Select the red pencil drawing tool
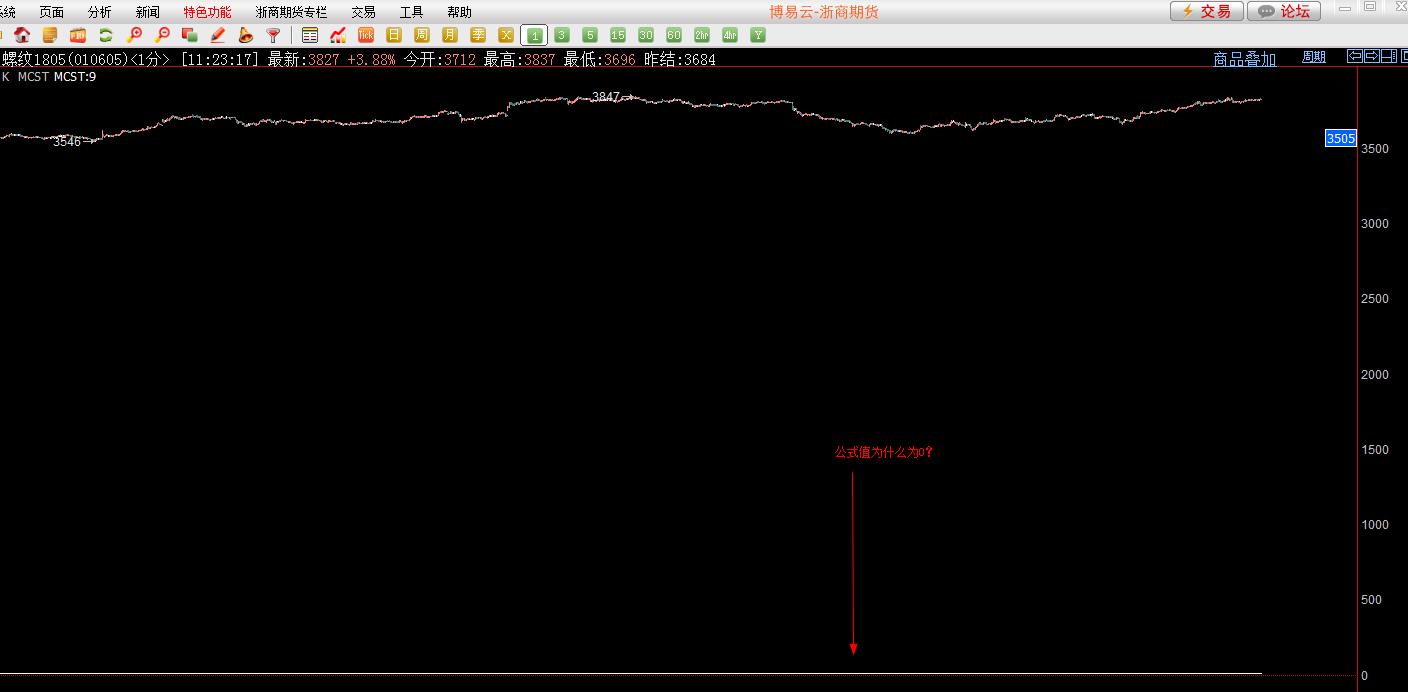This screenshot has width=1408, height=692. click(x=218, y=35)
